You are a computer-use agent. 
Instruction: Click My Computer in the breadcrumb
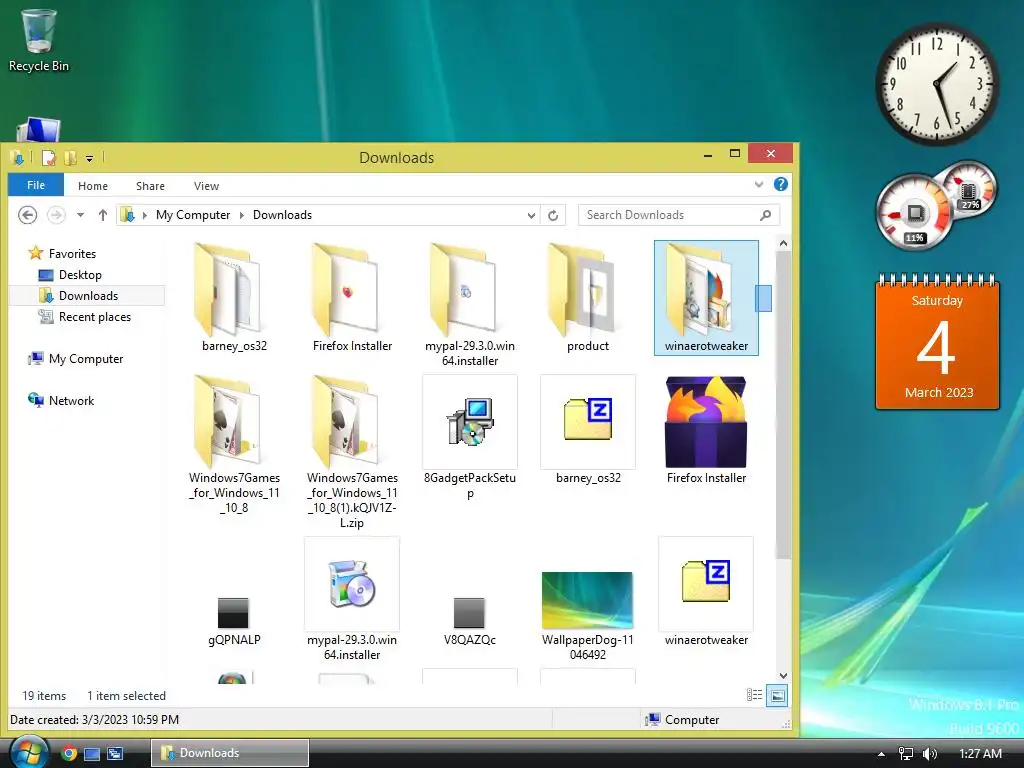tap(193, 215)
